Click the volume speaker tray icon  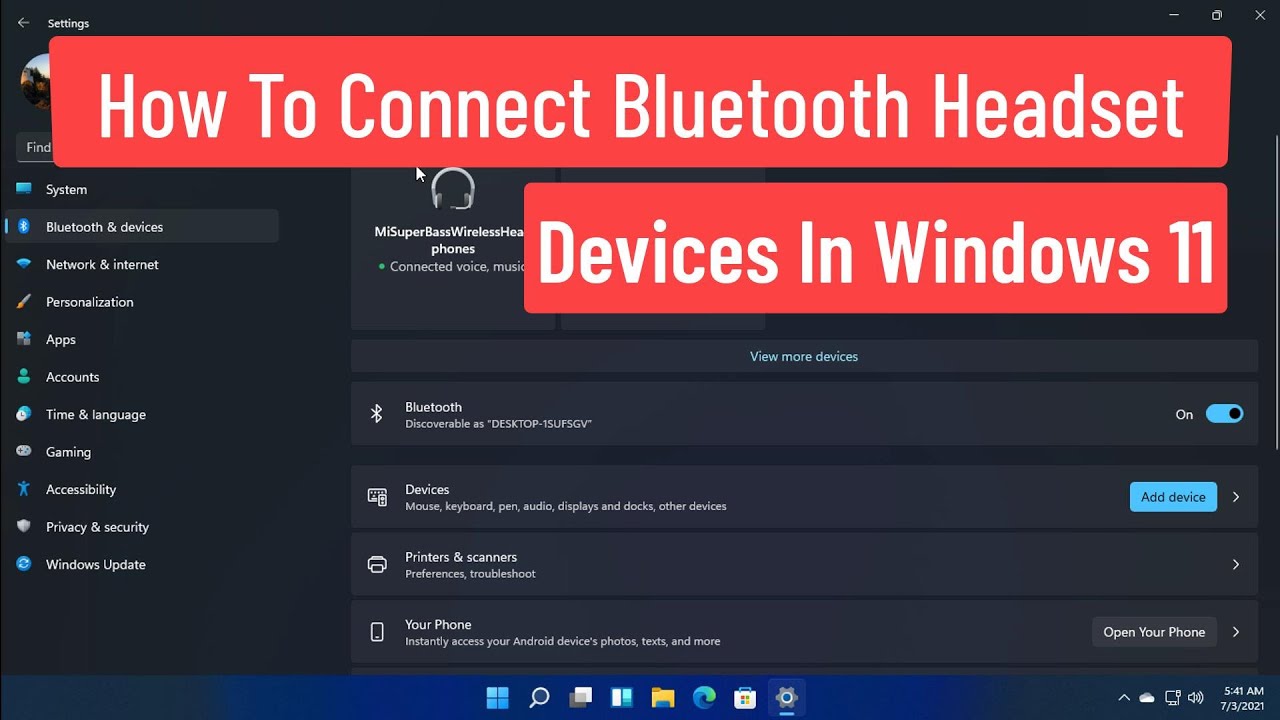[x=1196, y=698]
